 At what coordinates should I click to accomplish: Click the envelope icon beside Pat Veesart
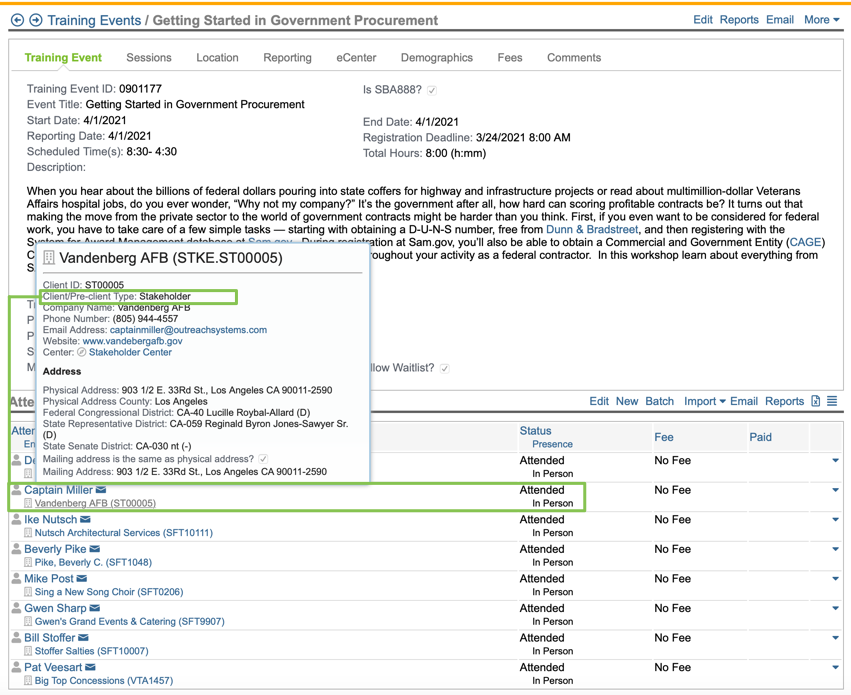pyautogui.click(x=90, y=667)
